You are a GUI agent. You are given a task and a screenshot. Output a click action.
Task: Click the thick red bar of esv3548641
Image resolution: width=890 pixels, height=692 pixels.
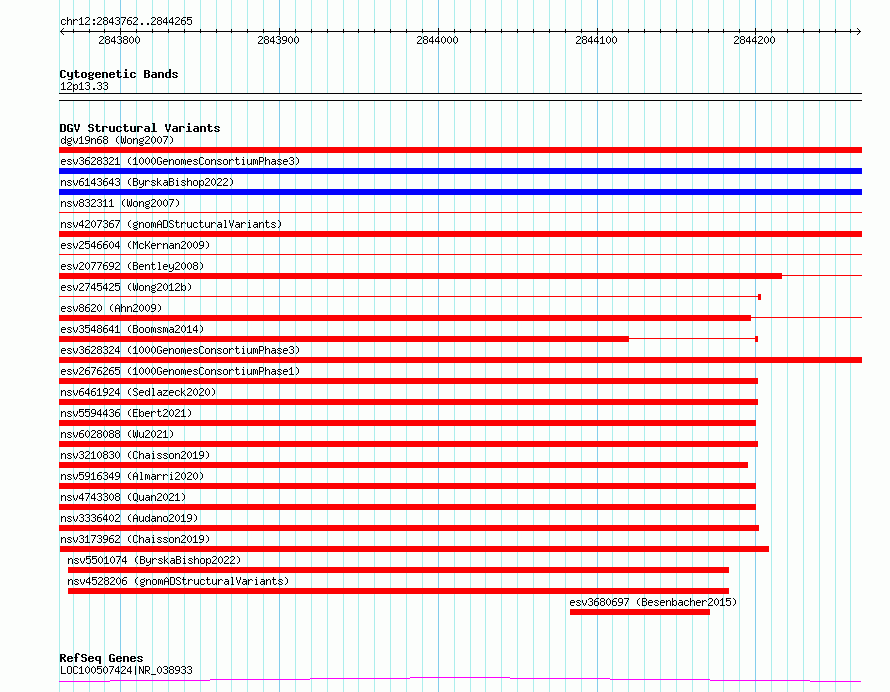(344, 339)
